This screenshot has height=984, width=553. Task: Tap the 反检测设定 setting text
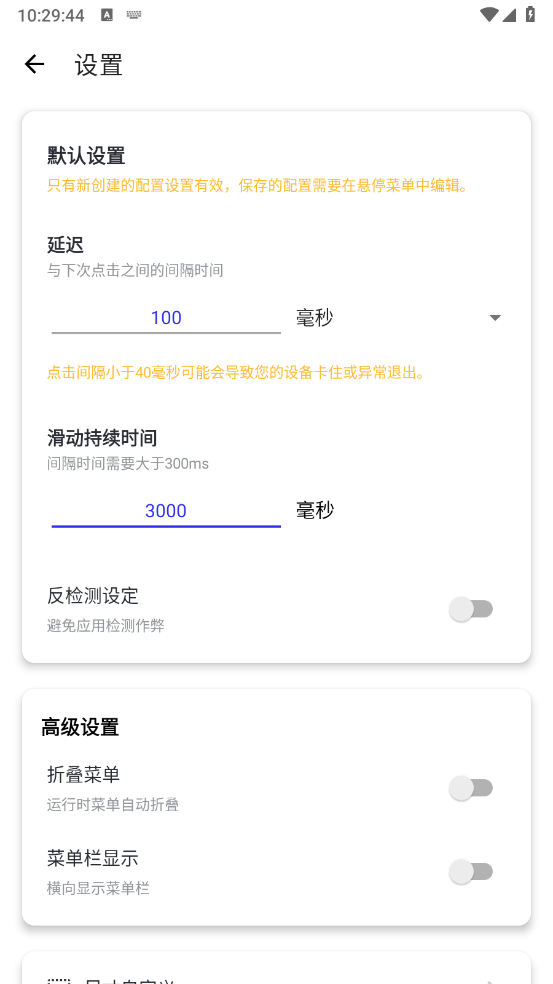tap(92, 595)
